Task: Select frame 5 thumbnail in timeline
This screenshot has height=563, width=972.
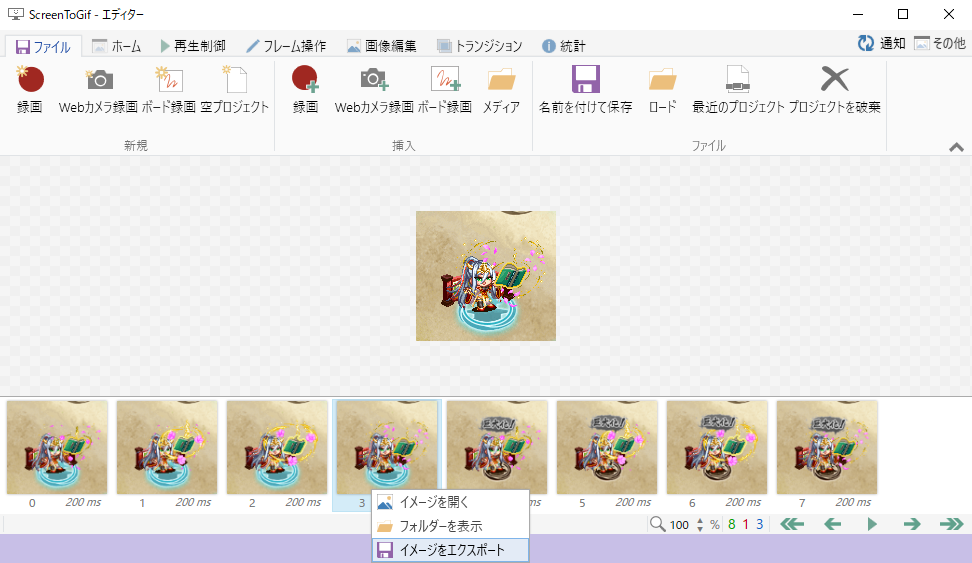Action: click(x=607, y=447)
